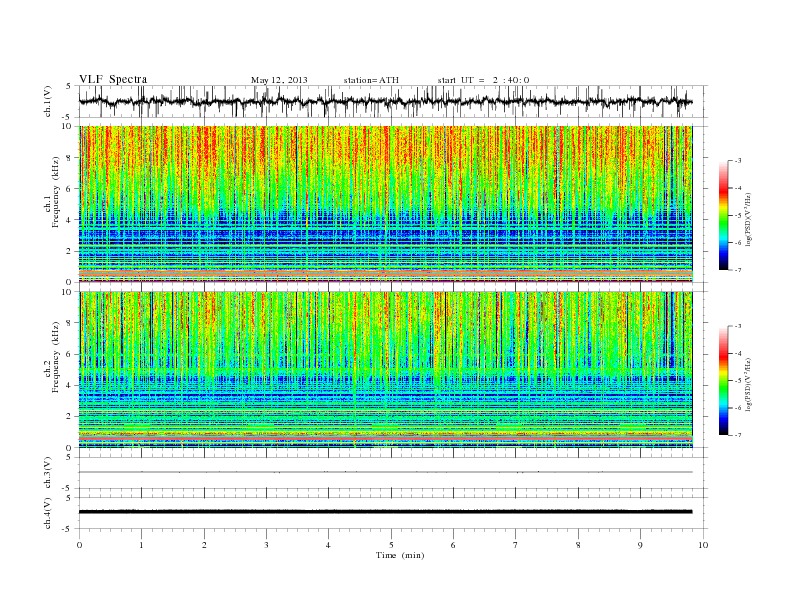Click the flat ch.3 voltage trace
792x612 pixels.
(x=385, y=472)
